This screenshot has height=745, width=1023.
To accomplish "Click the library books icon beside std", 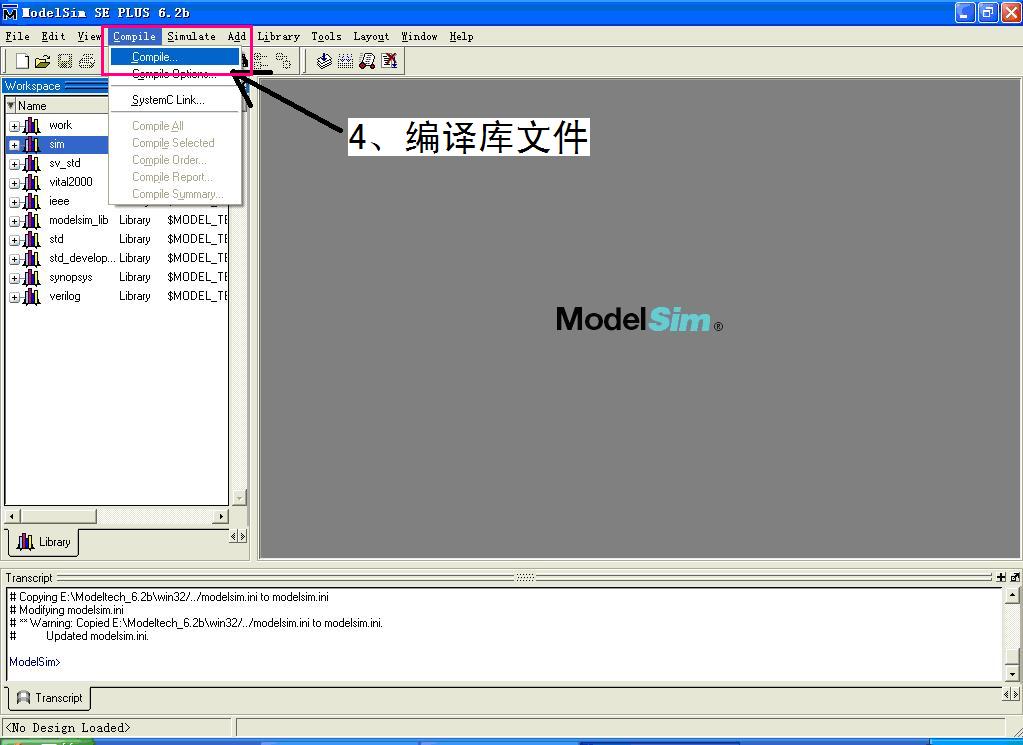I will pos(31,239).
